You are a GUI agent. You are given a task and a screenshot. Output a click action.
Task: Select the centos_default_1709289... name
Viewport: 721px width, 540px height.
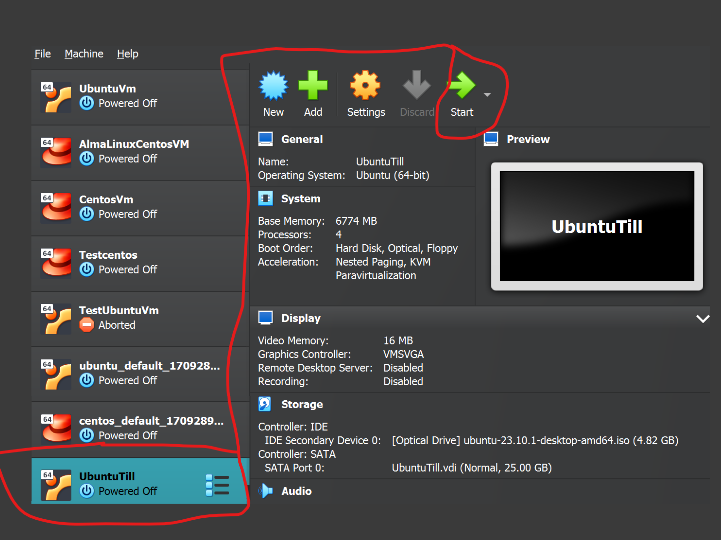[151, 421]
